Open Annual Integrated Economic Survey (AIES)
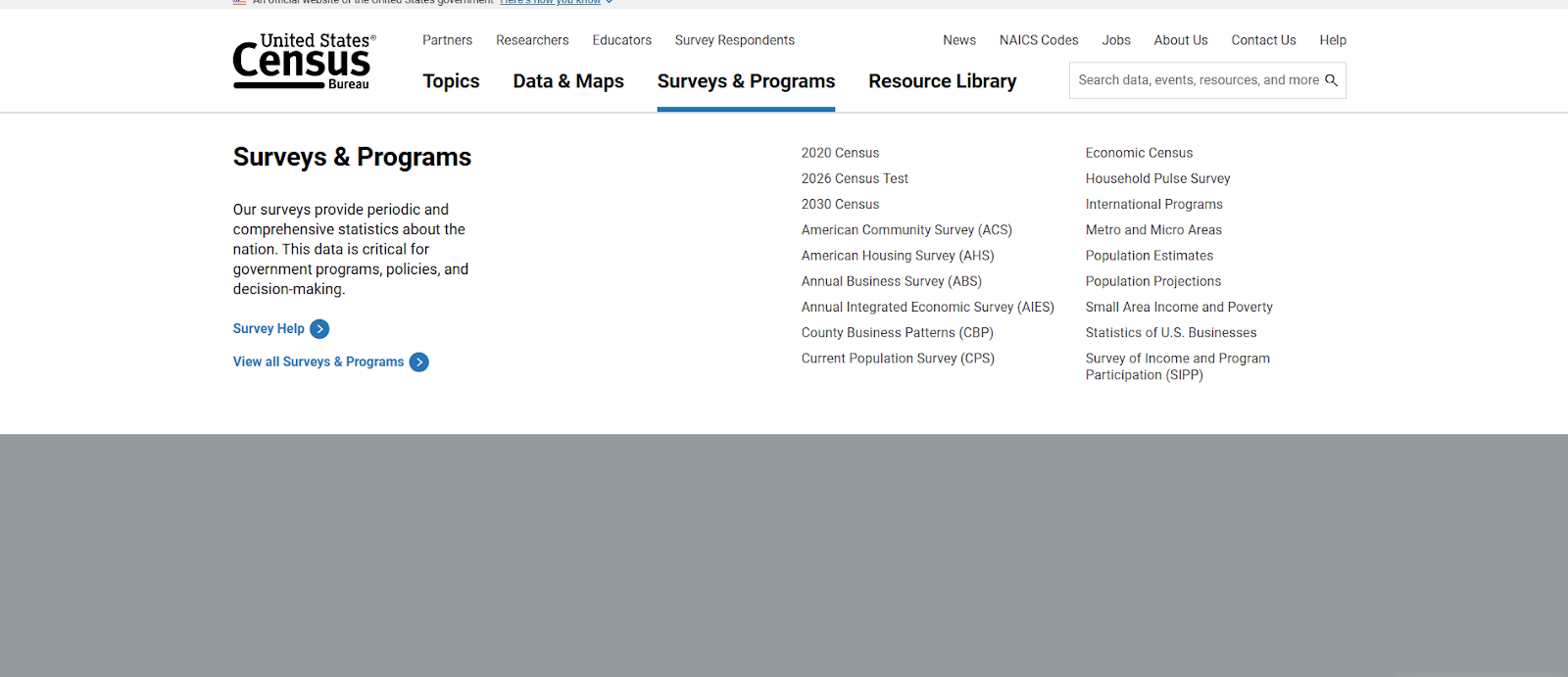The height and width of the screenshot is (677, 1568). tap(928, 307)
